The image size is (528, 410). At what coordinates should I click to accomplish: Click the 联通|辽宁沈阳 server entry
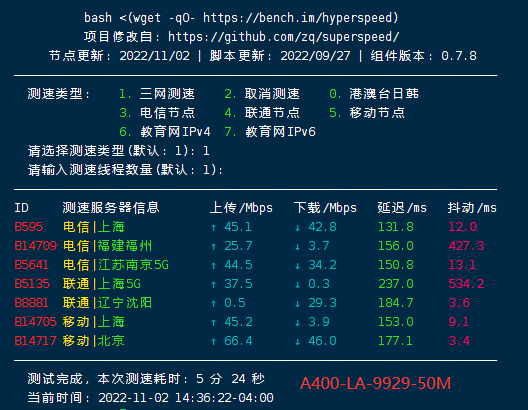107,303
